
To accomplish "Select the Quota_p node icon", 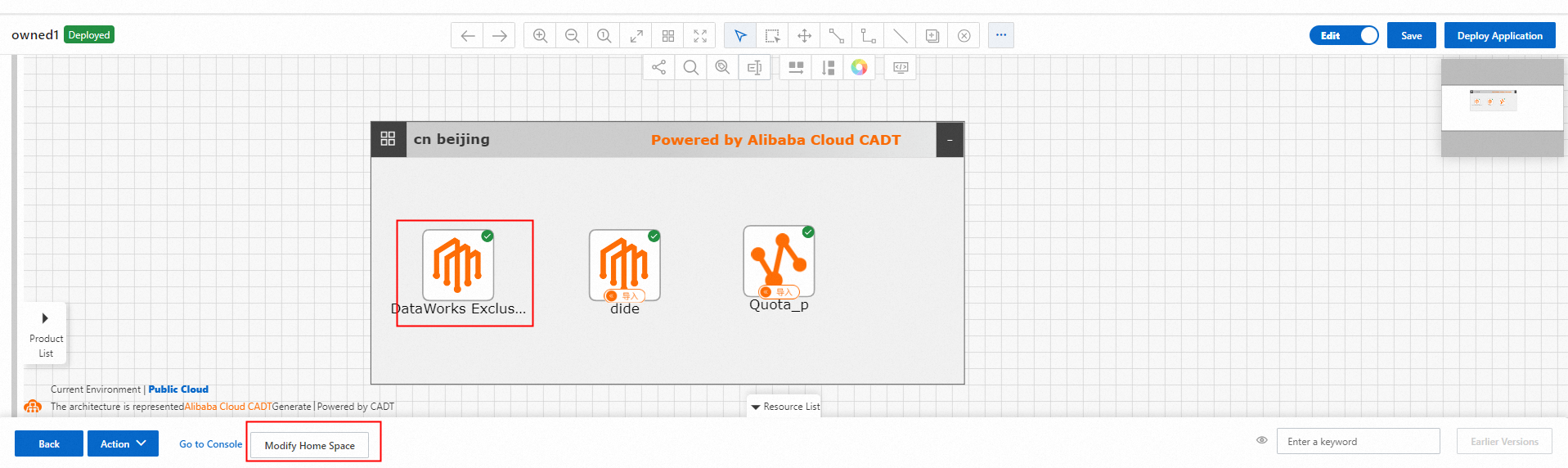I will click(779, 262).
